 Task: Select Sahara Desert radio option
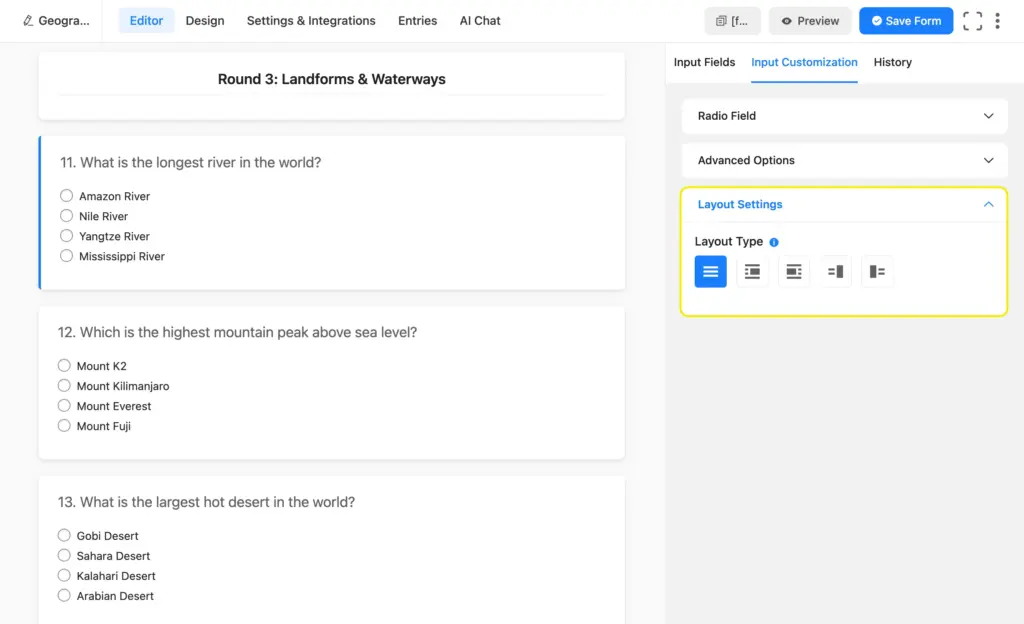64,555
